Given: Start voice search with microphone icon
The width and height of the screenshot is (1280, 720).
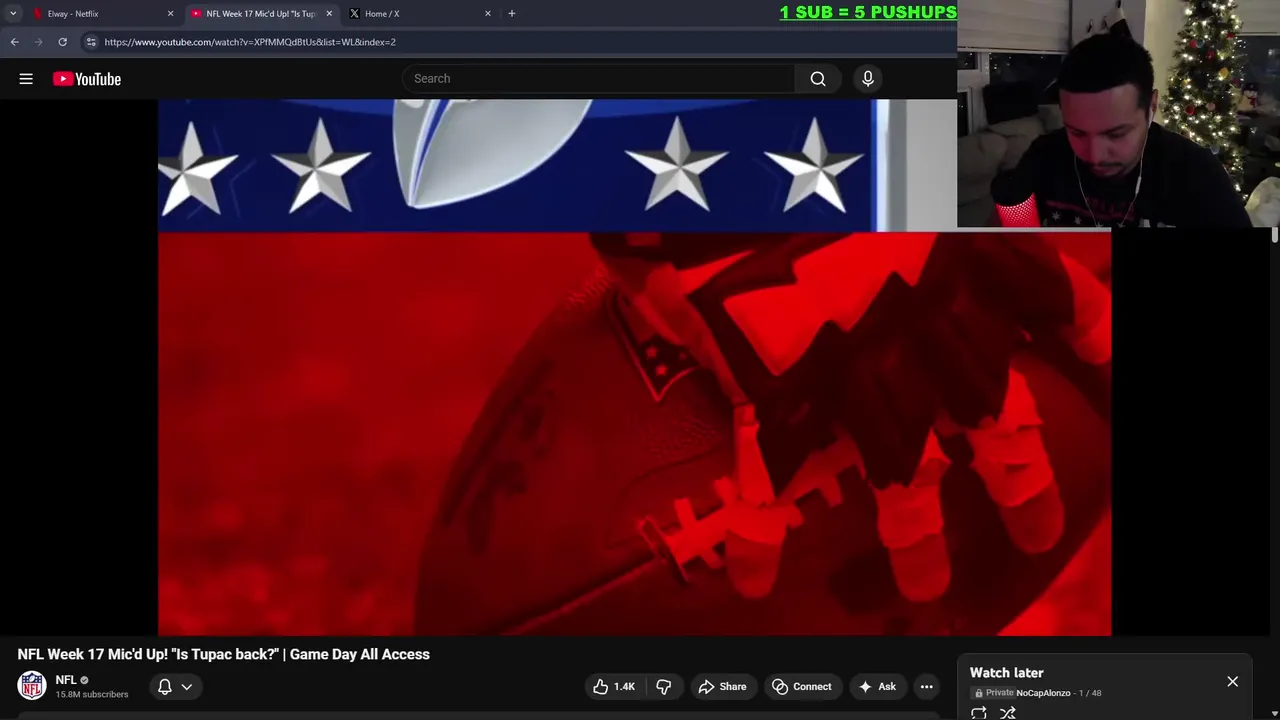Looking at the screenshot, I should click(868, 79).
